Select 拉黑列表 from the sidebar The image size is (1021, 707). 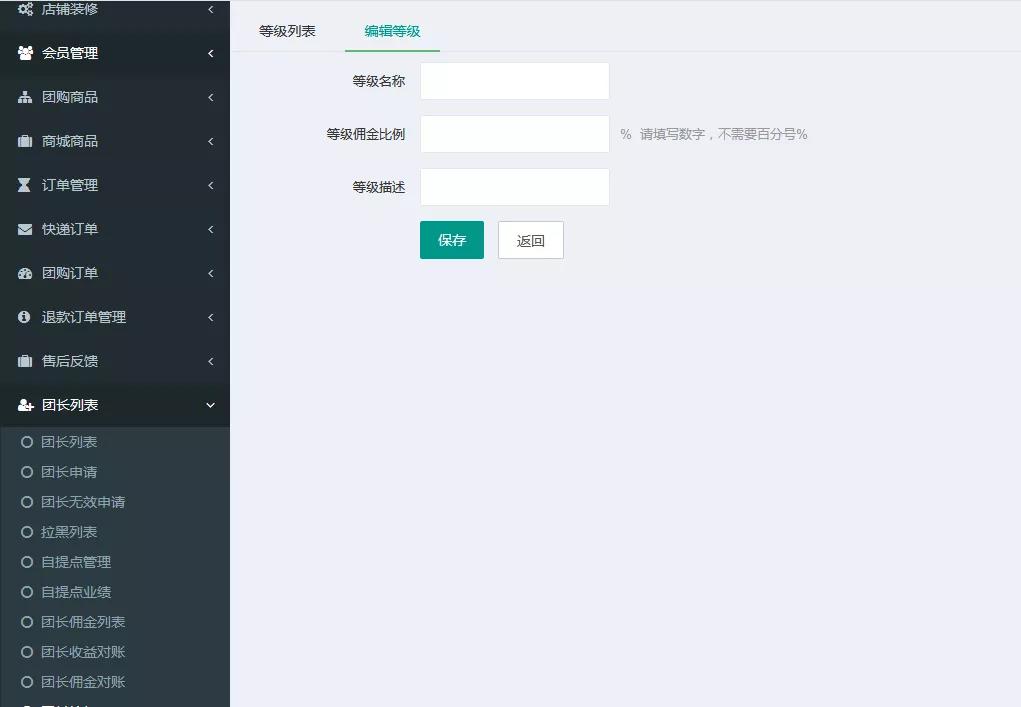coord(70,531)
